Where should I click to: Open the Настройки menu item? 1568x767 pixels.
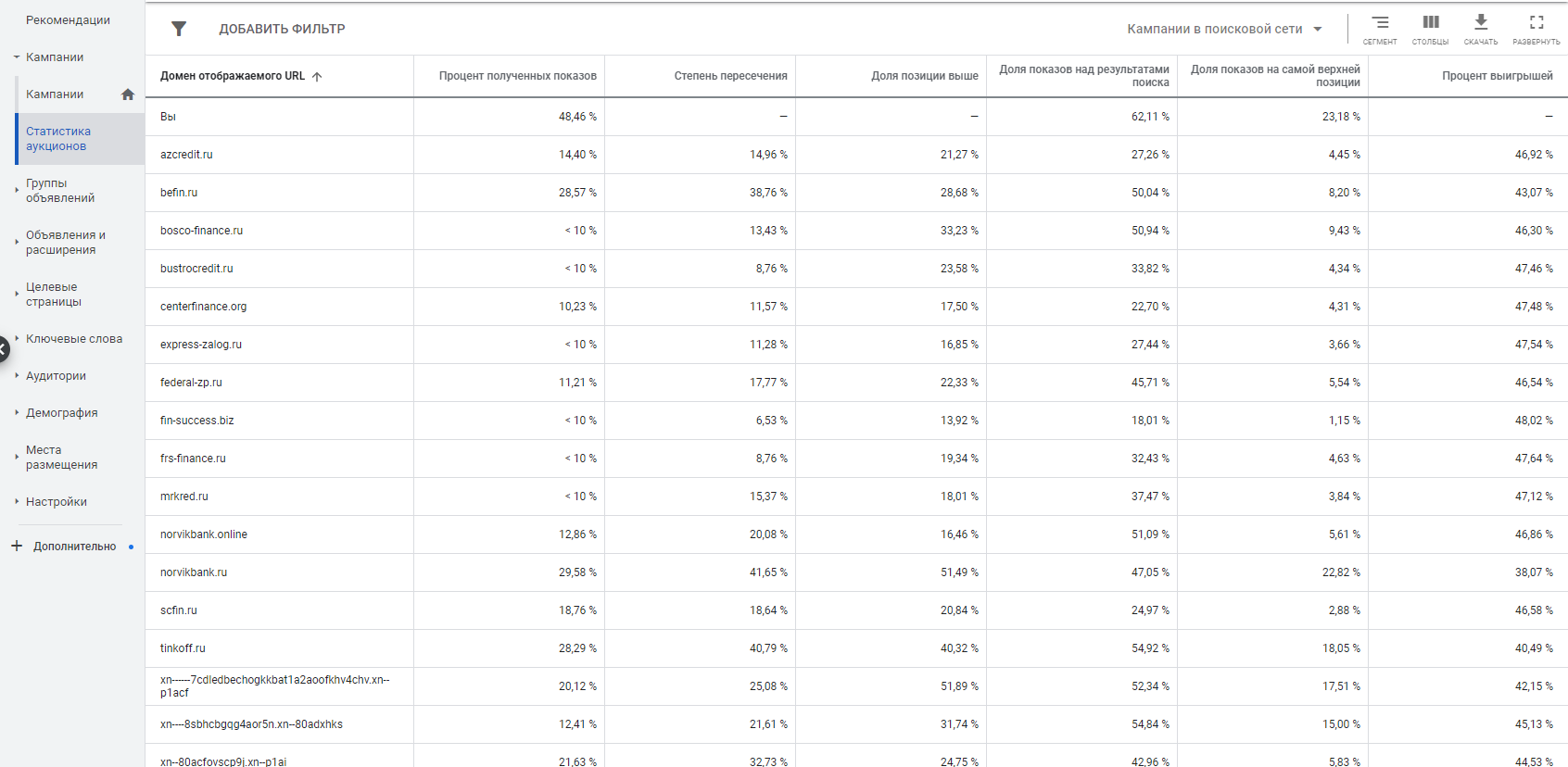(56, 502)
